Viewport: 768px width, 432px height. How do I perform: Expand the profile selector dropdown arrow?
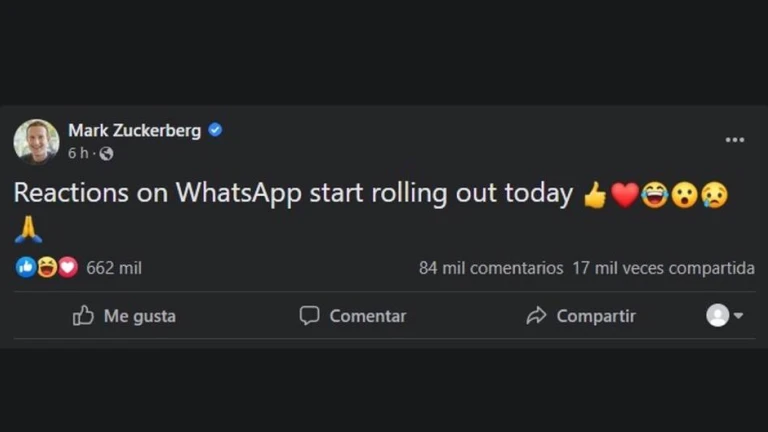pos(738,316)
